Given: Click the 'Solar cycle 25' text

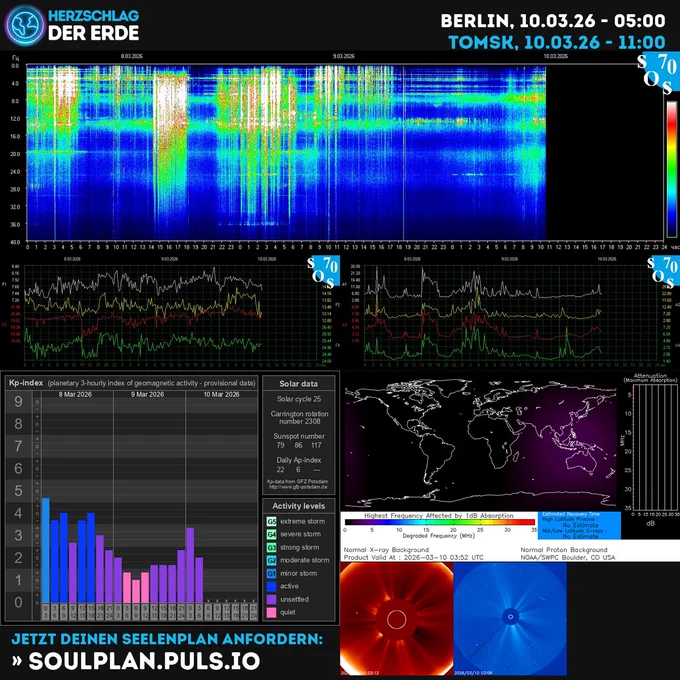Looking at the screenshot, I should pyautogui.click(x=299, y=399).
